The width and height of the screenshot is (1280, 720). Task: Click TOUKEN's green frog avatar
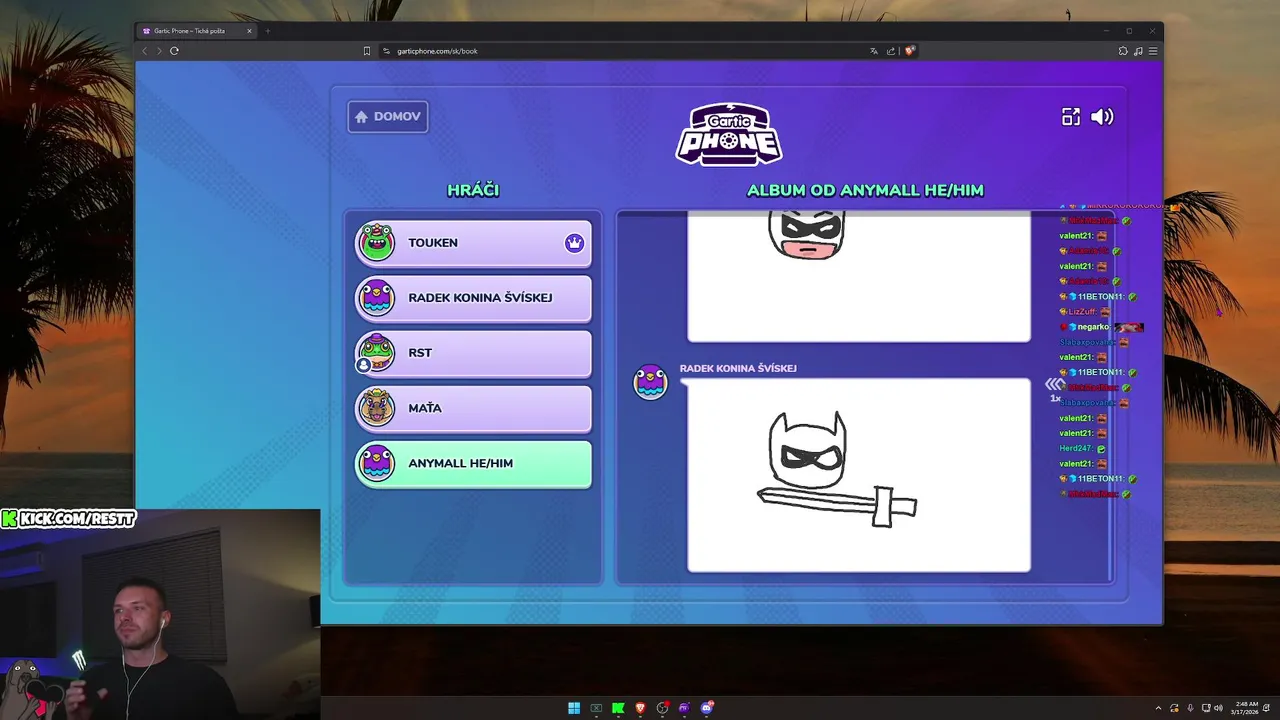pos(377,242)
